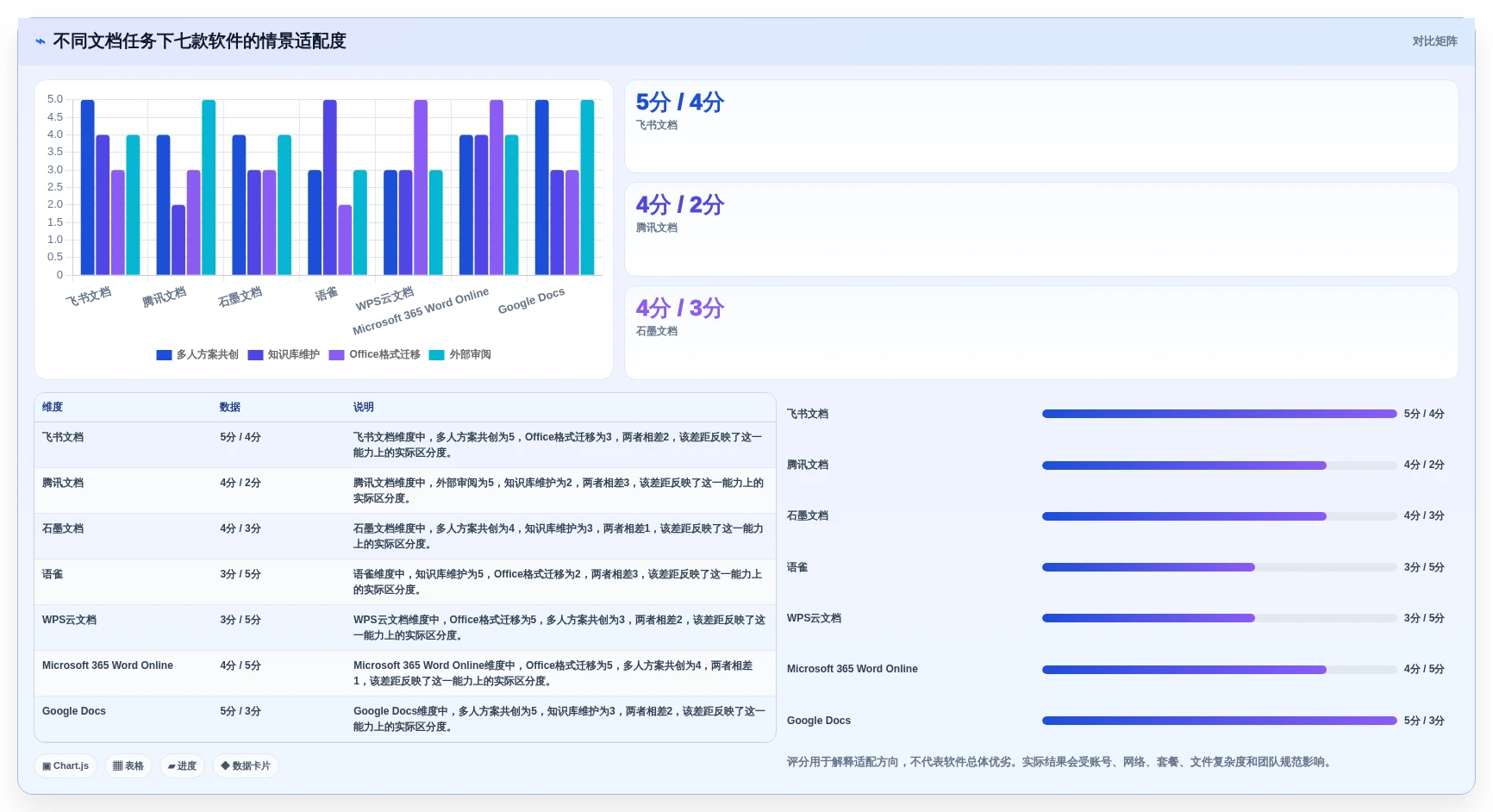The width and height of the screenshot is (1493, 812).
Task: Click the Google Docs label on the chart axis
Action: [532, 300]
